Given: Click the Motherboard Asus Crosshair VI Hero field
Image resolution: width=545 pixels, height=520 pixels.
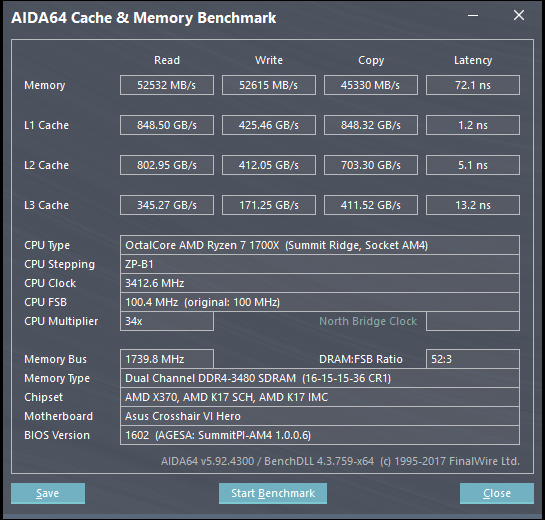Looking at the screenshot, I should pos(320,416).
